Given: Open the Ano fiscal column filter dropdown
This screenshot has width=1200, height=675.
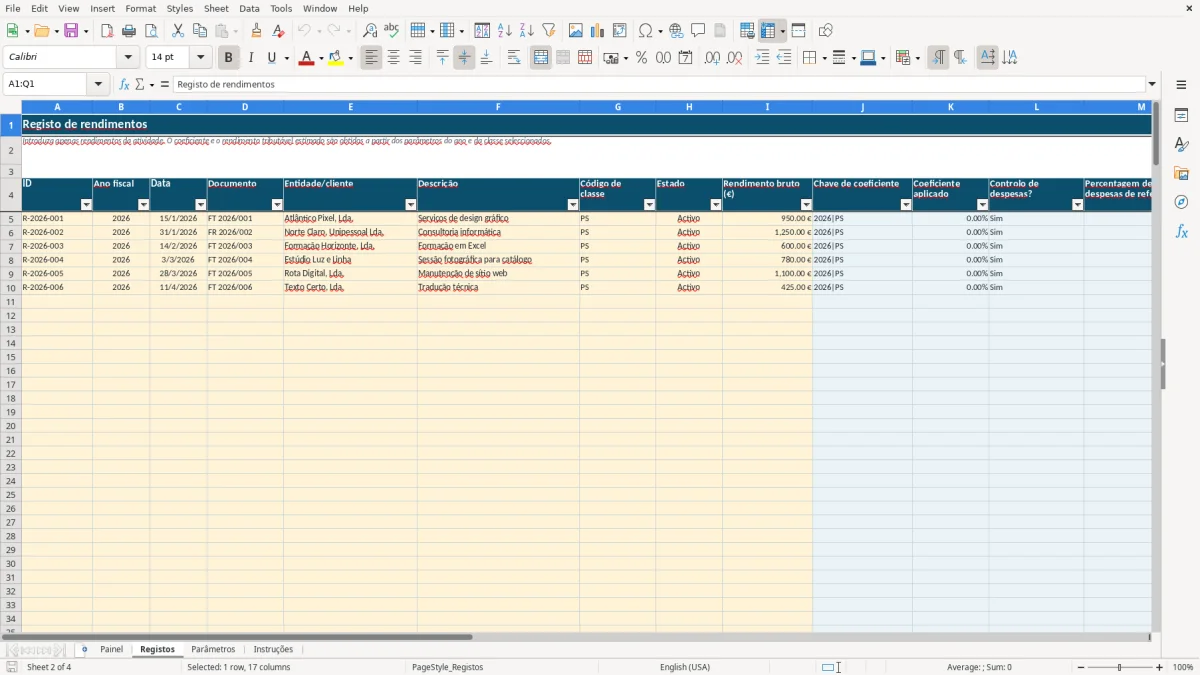Looking at the screenshot, I should [143, 205].
